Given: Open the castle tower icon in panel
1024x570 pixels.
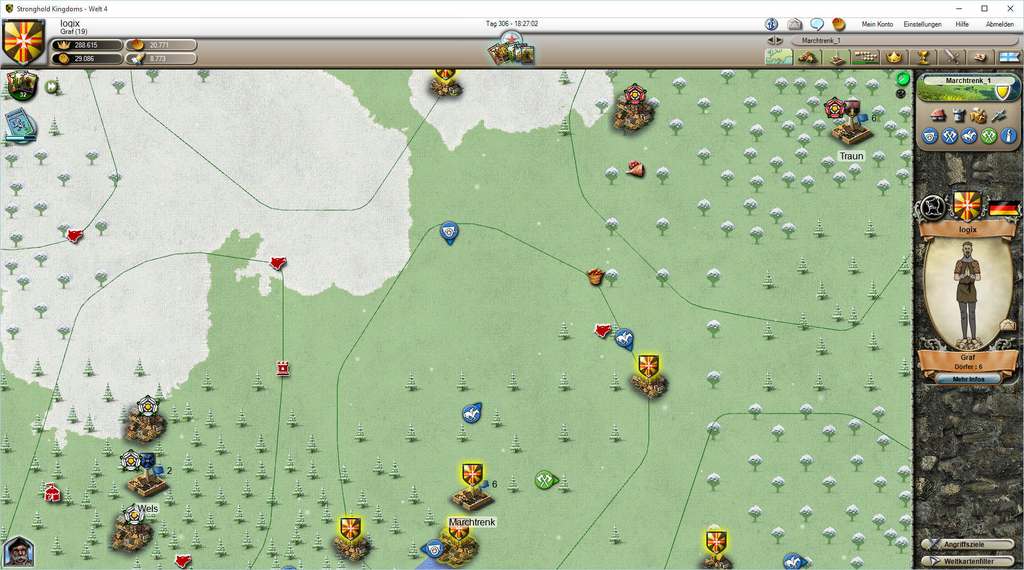Looking at the screenshot, I should coord(958,116).
